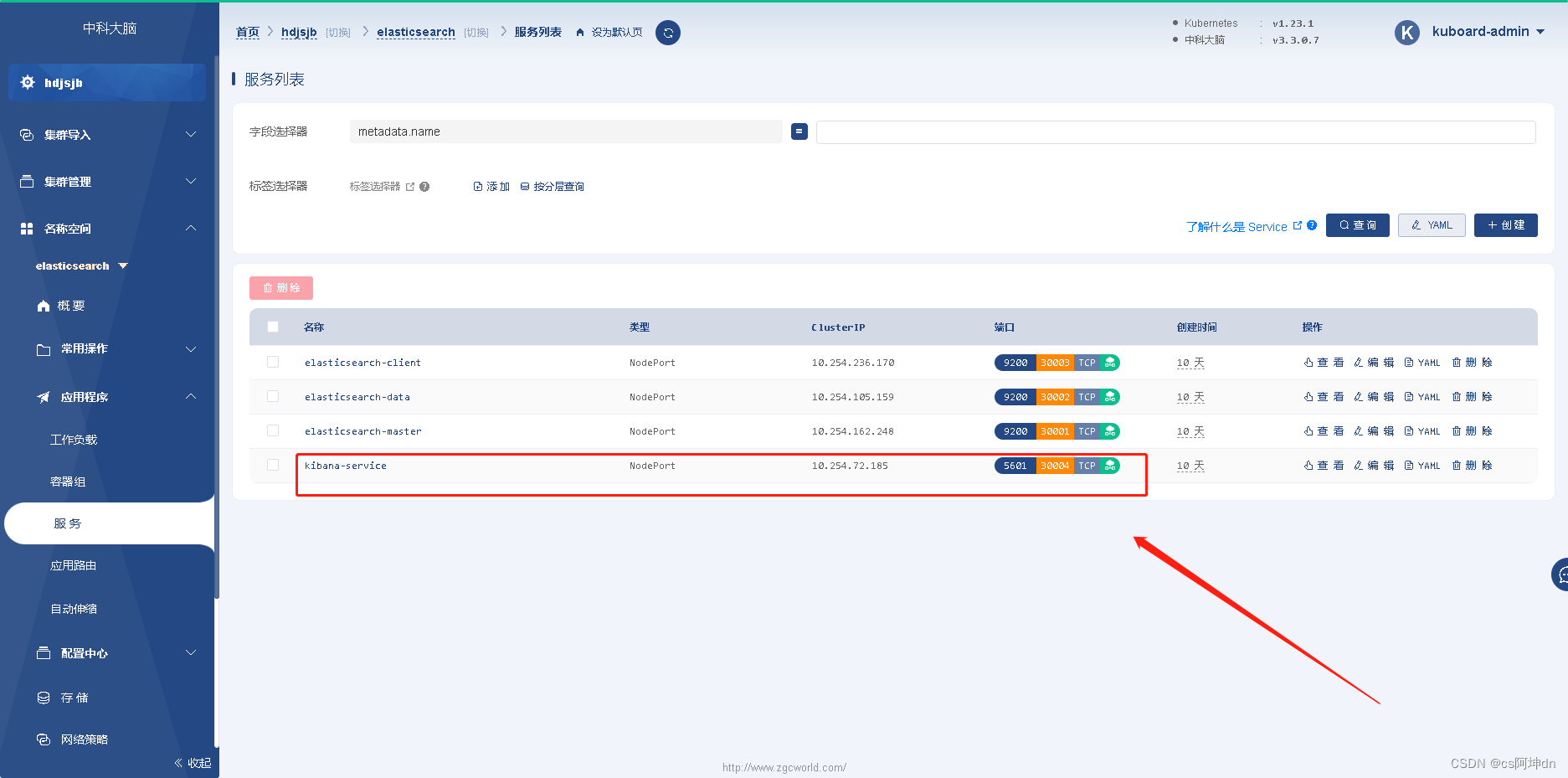Collapse the sidebar with 收起
The image size is (1568, 778).
pyautogui.click(x=193, y=763)
